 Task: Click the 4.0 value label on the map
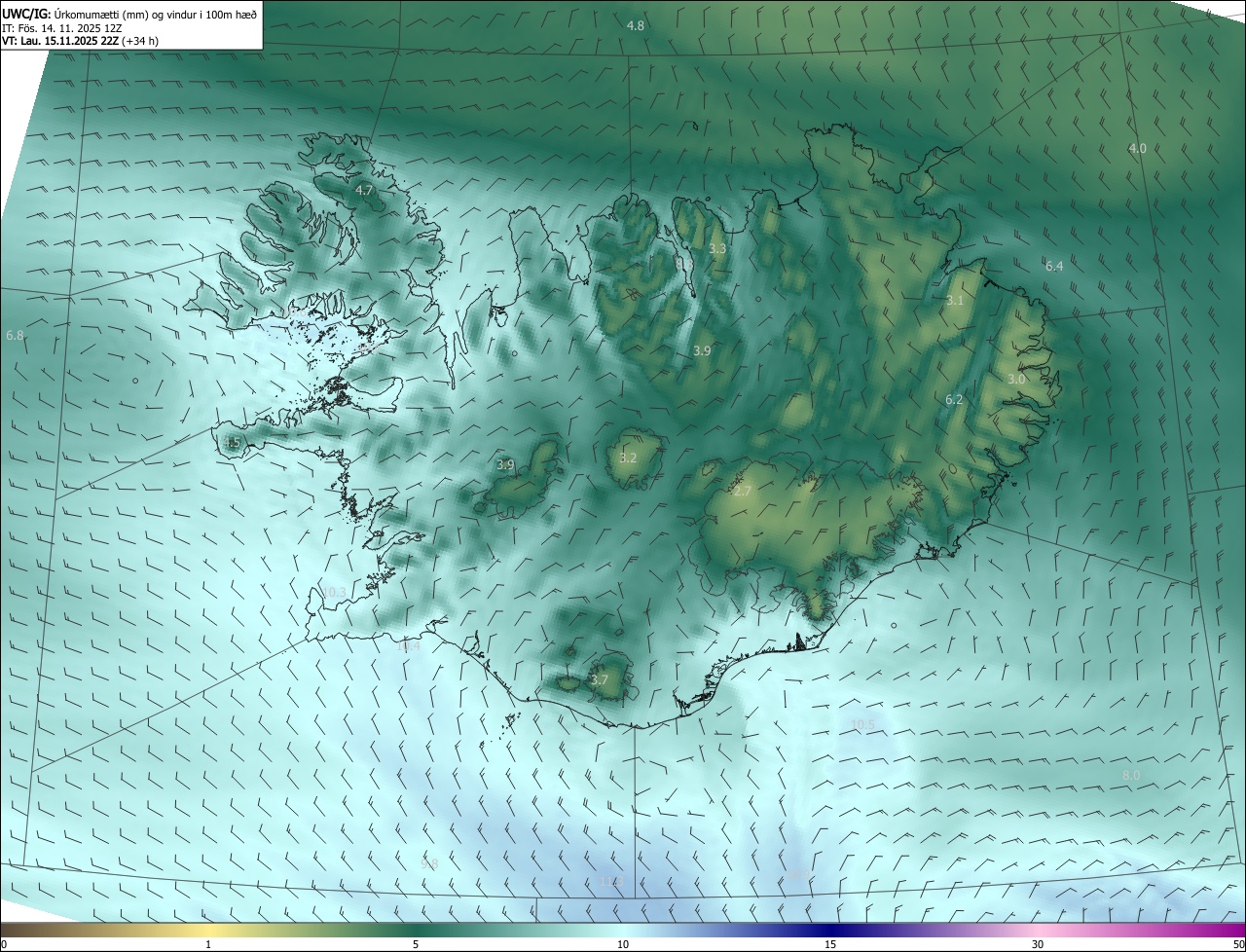pyautogui.click(x=1137, y=148)
